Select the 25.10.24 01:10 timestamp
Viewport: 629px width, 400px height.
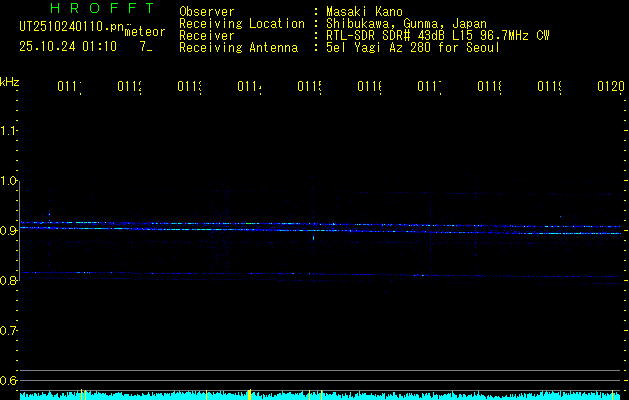pyautogui.click(x=68, y=46)
